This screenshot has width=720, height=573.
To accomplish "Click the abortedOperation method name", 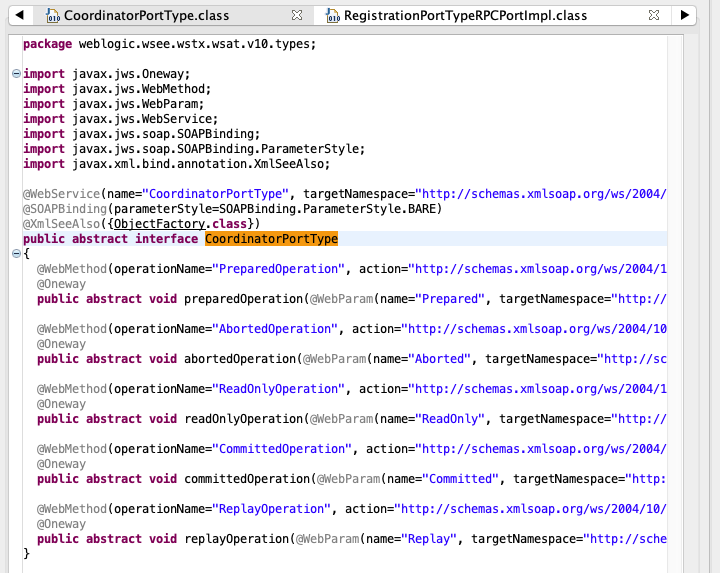I will (240, 359).
